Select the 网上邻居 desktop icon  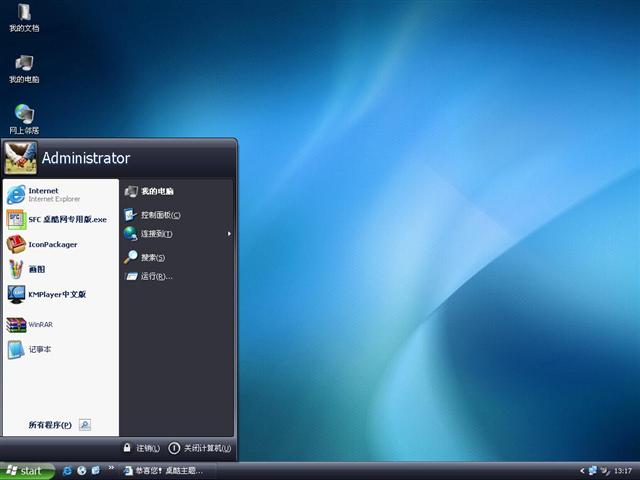pyautogui.click(x=24, y=117)
